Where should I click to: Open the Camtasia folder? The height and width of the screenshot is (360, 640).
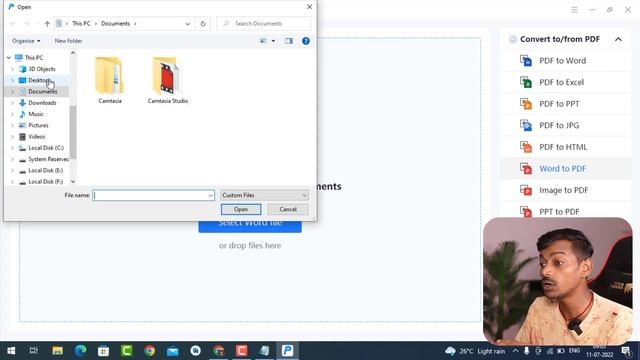pos(109,80)
